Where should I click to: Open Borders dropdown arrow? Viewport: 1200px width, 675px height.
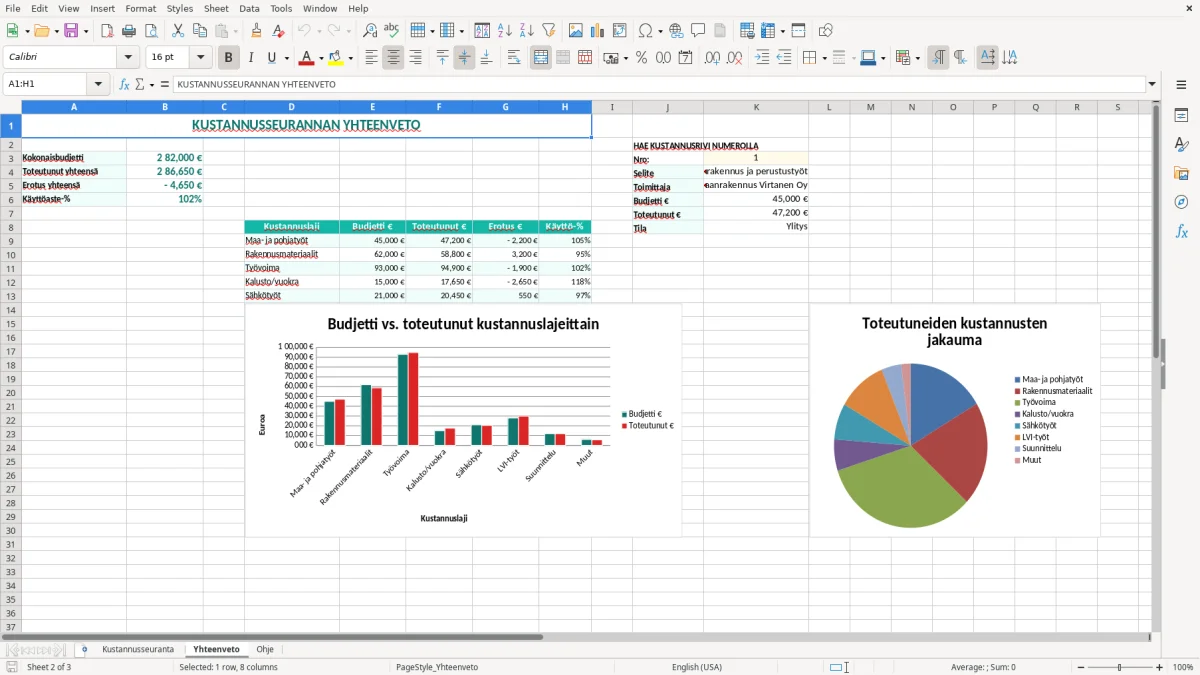tap(824, 58)
